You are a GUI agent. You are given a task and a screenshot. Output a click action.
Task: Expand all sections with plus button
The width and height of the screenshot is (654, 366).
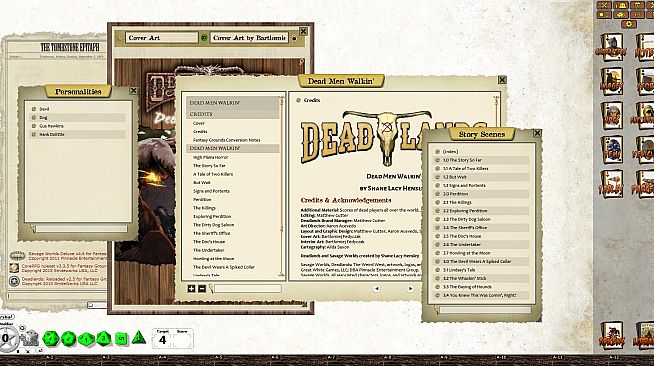(x=191, y=288)
